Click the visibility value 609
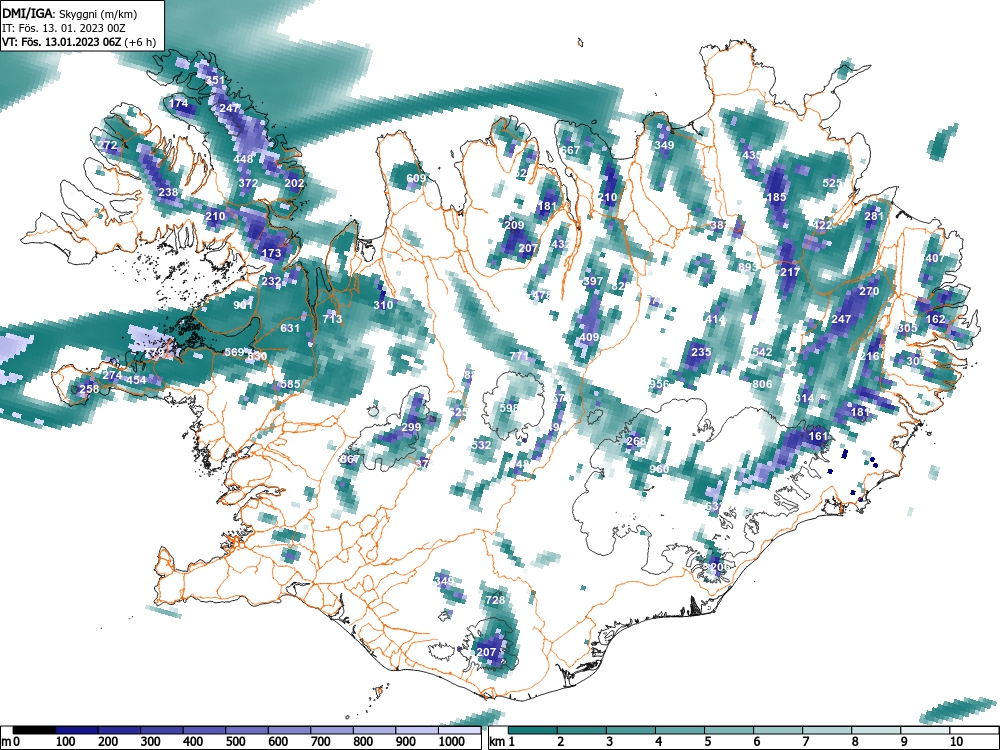The height and width of the screenshot is (750, 1000). coord(416,178)
